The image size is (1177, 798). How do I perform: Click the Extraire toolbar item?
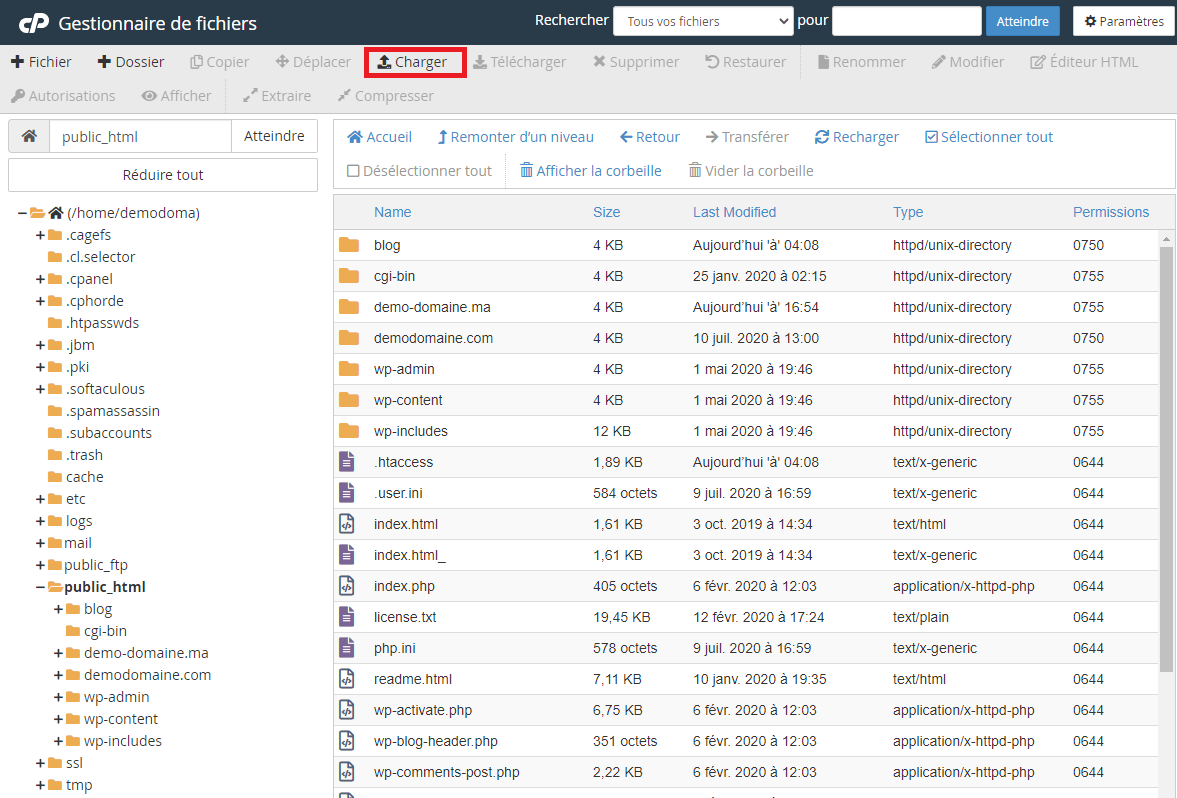pos(277,95)
